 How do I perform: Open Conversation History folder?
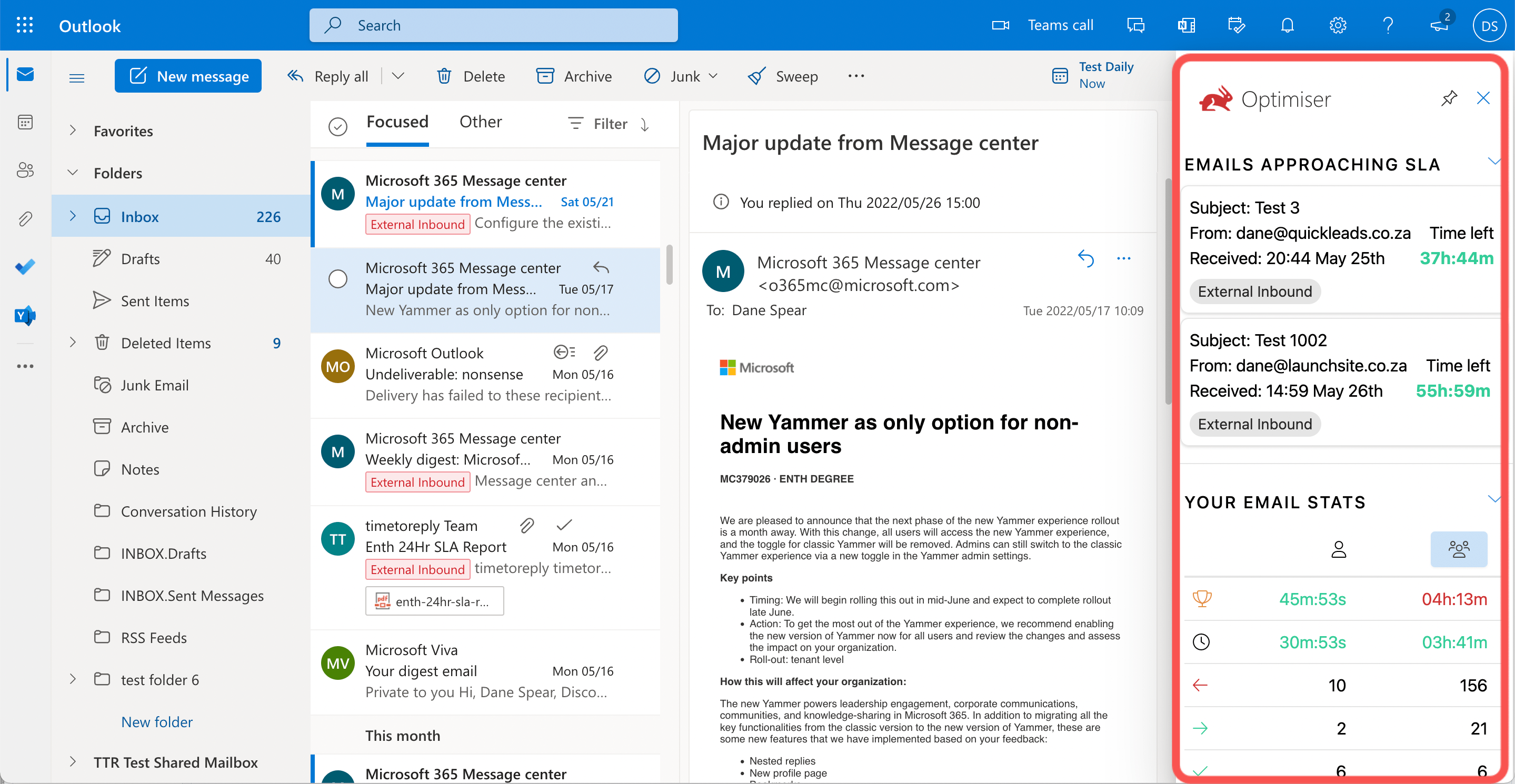181,511
